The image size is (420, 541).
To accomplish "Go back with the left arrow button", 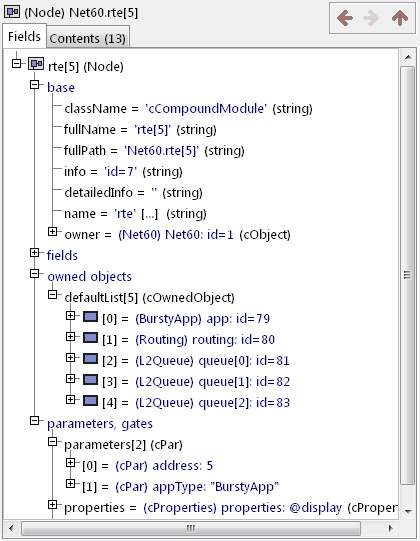I will tap(345, 18).
